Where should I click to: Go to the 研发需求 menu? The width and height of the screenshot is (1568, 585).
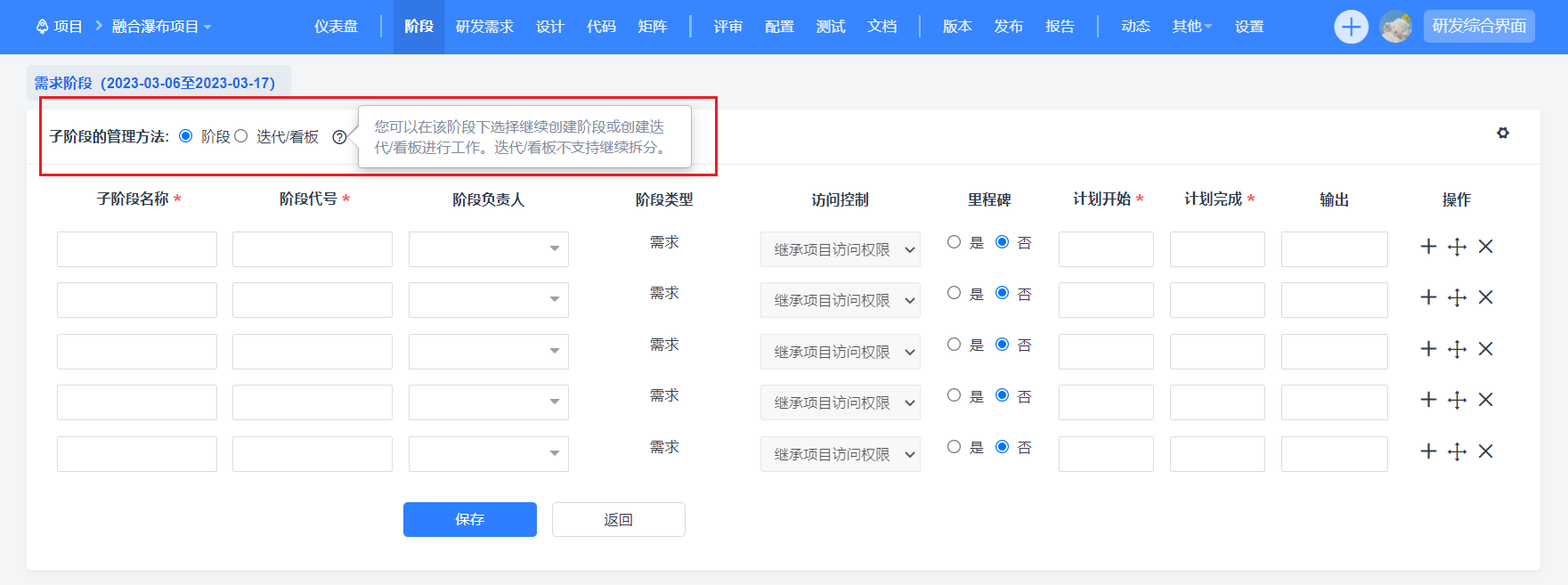click(x=484, y=27)
